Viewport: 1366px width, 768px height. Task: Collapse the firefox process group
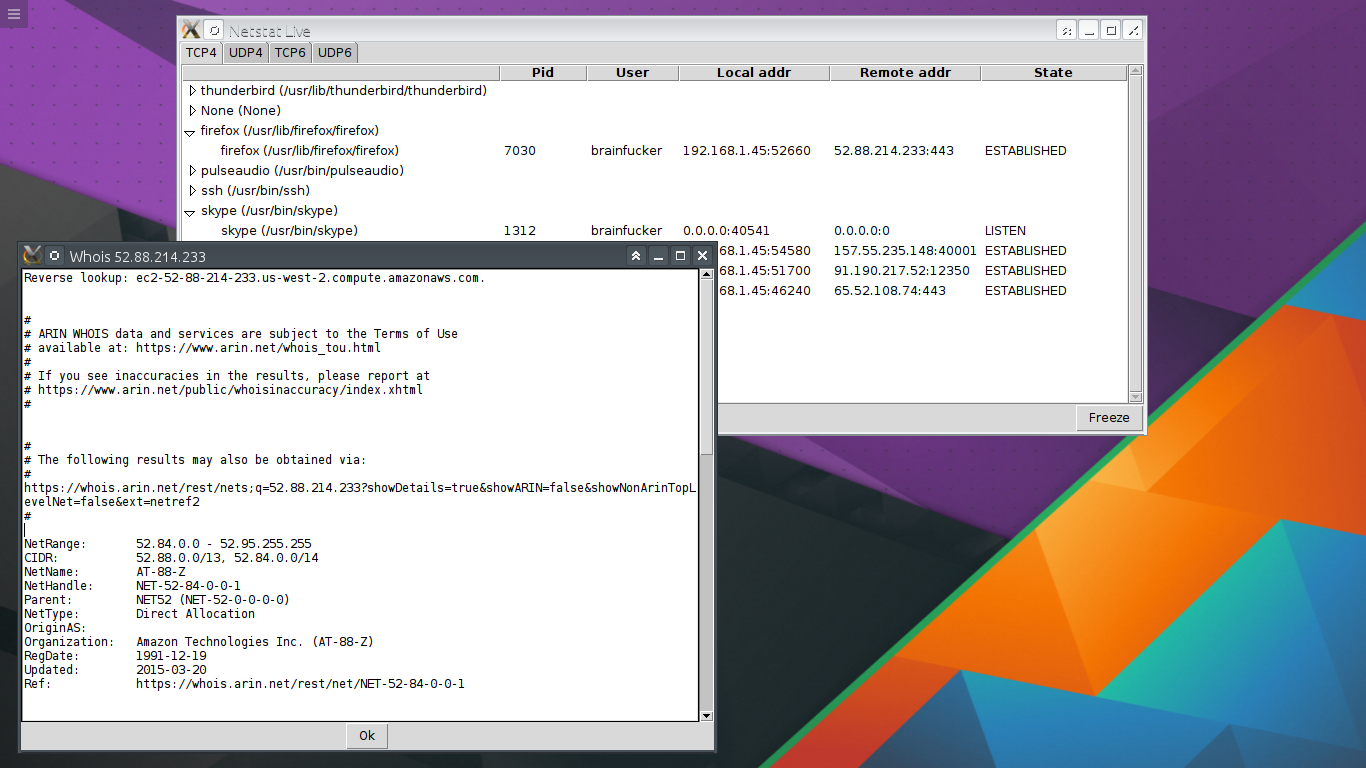click(x=190, y=131)
